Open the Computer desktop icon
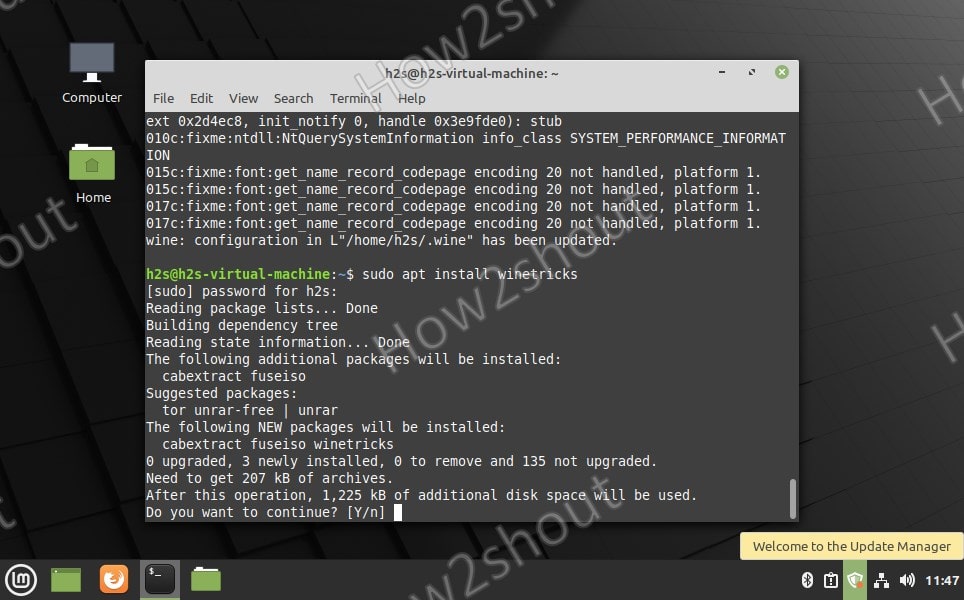This screenshot has height=600, width=964. (92, 73)
